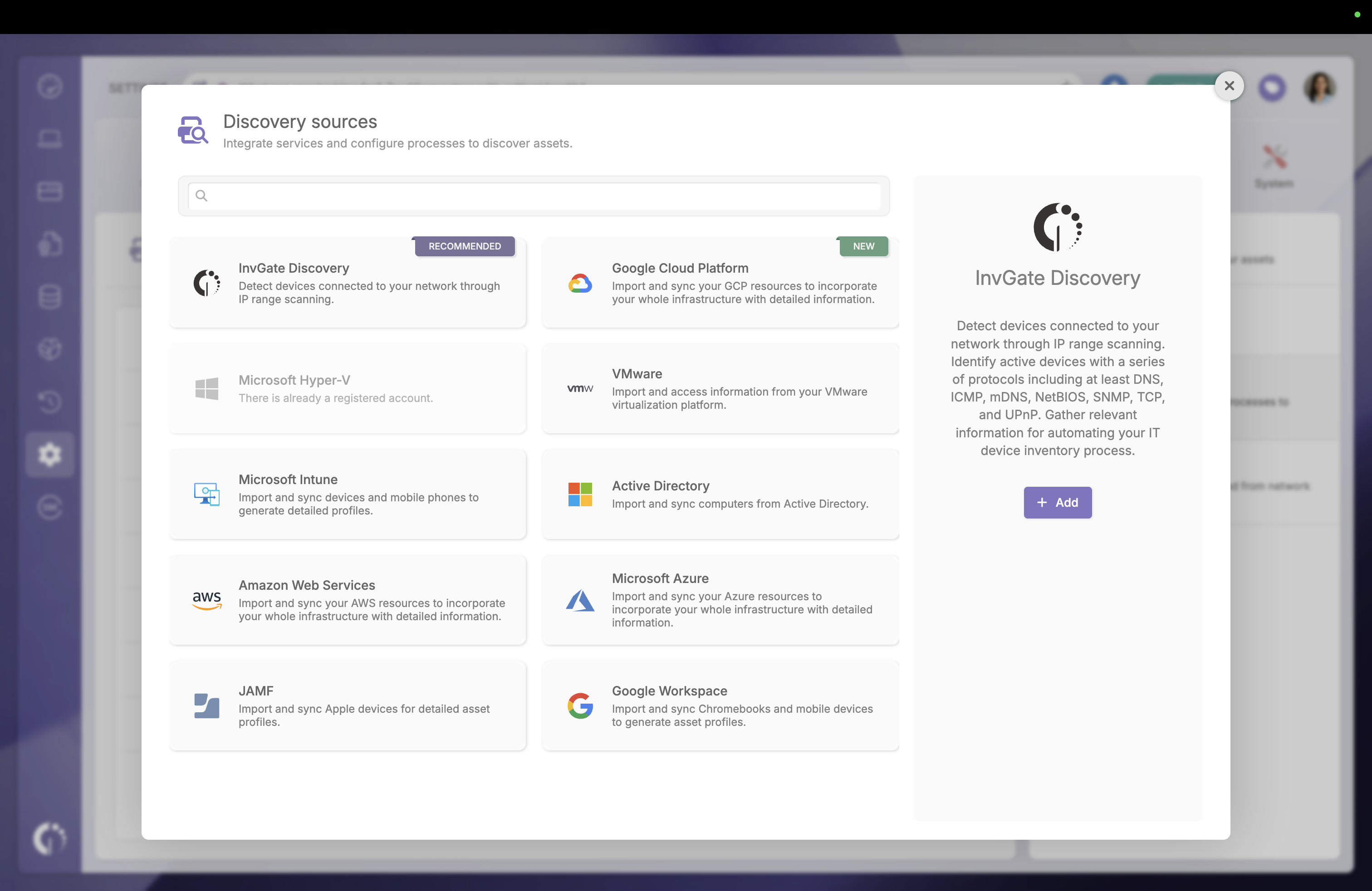Select the Active Directory colored squares icon
The height and width of the screenshot is (891, 1372).
[x=580, y=494]
